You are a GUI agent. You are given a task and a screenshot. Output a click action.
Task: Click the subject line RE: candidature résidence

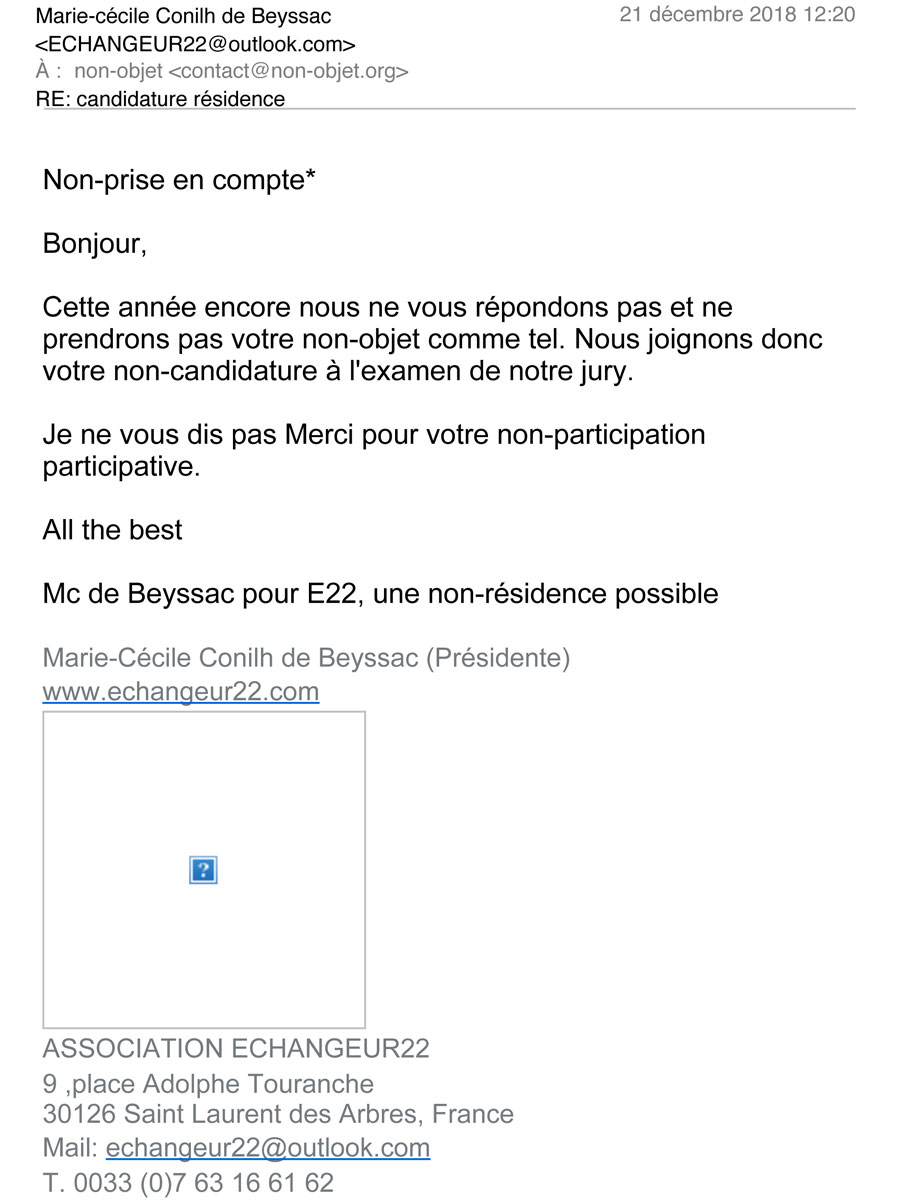(x=160, y=99)
